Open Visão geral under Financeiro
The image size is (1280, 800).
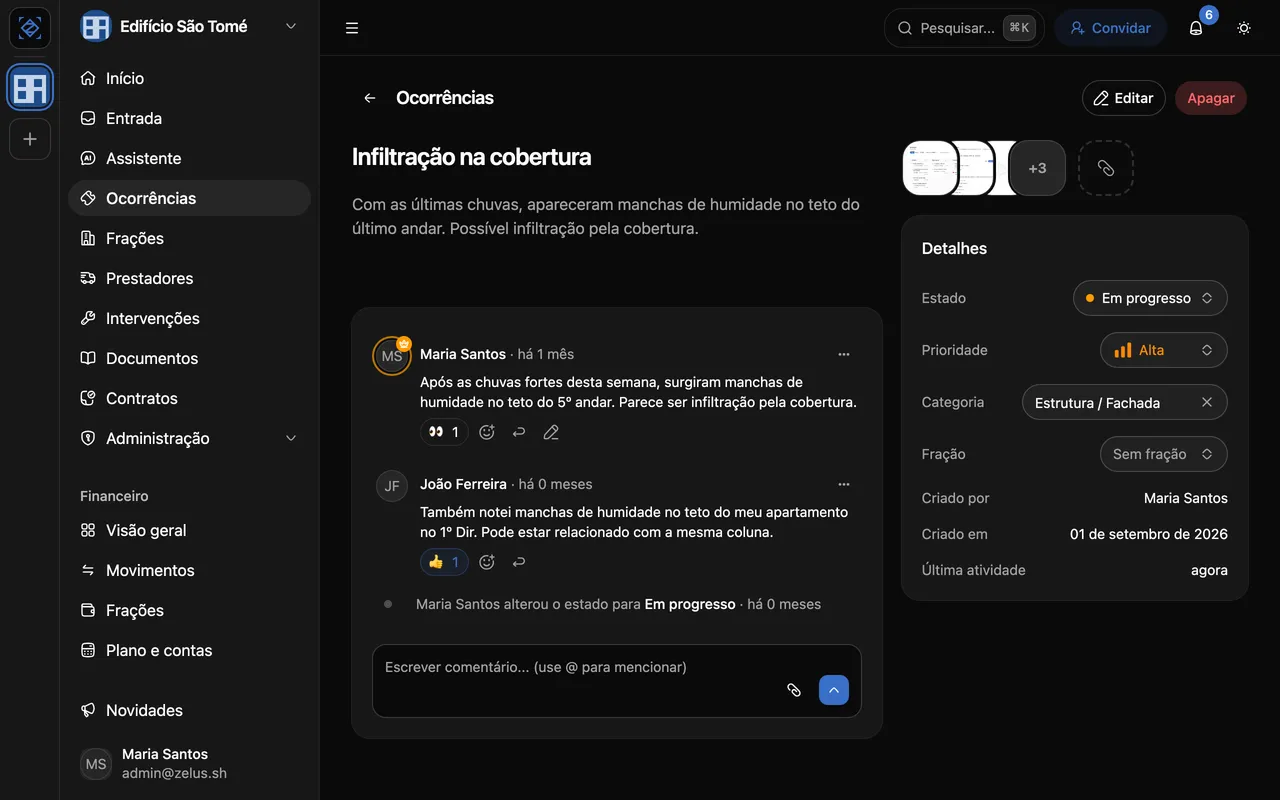pos(190,530)
